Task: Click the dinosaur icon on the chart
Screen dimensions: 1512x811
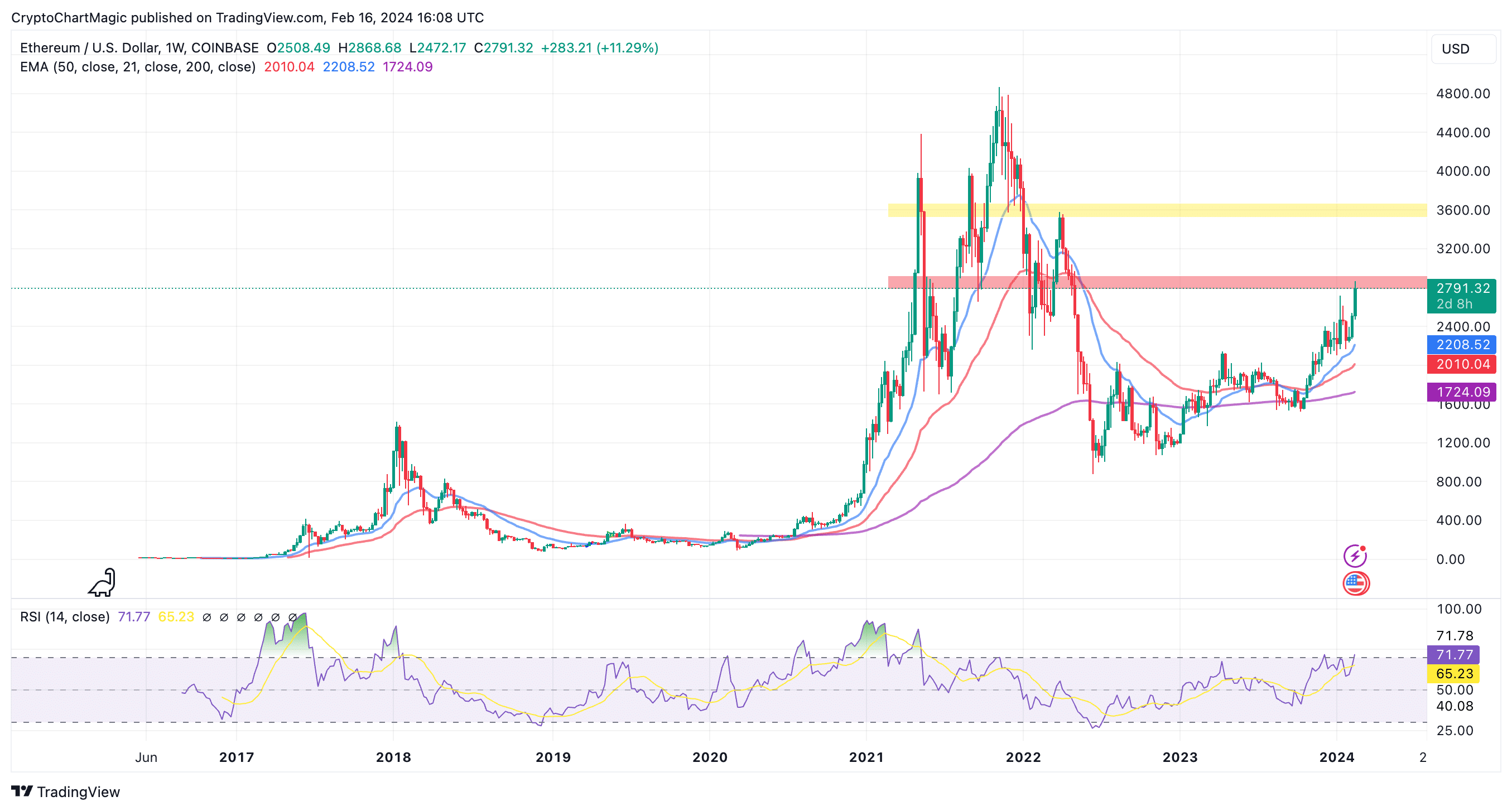Action: [102, 582]
